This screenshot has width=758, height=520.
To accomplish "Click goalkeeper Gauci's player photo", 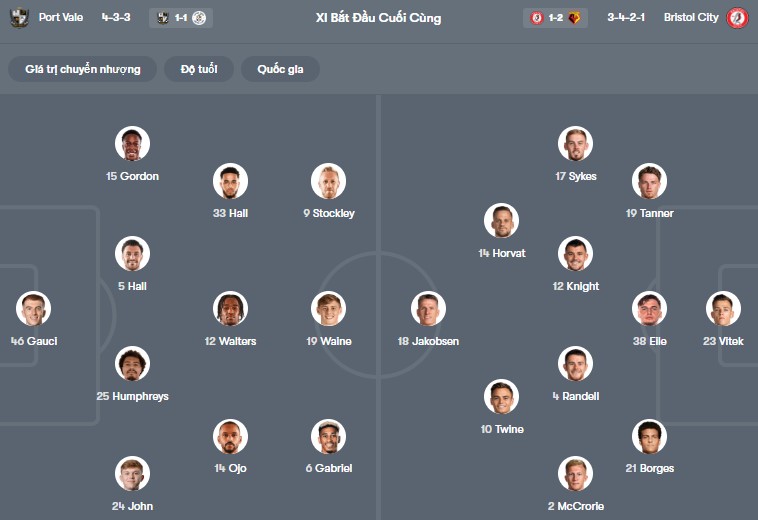I will coord(33,309).
